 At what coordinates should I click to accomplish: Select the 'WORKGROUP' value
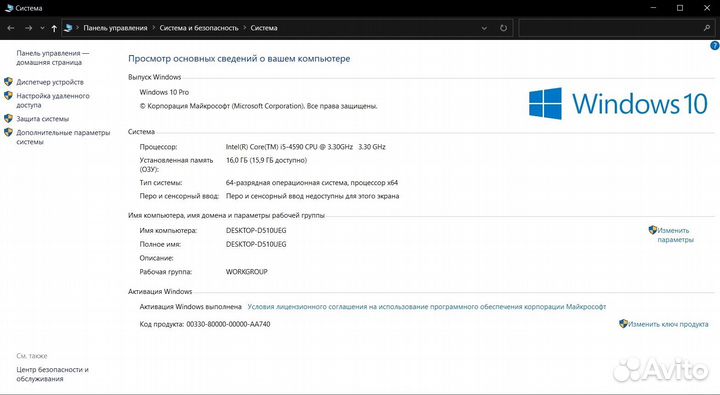click(247, 271)
